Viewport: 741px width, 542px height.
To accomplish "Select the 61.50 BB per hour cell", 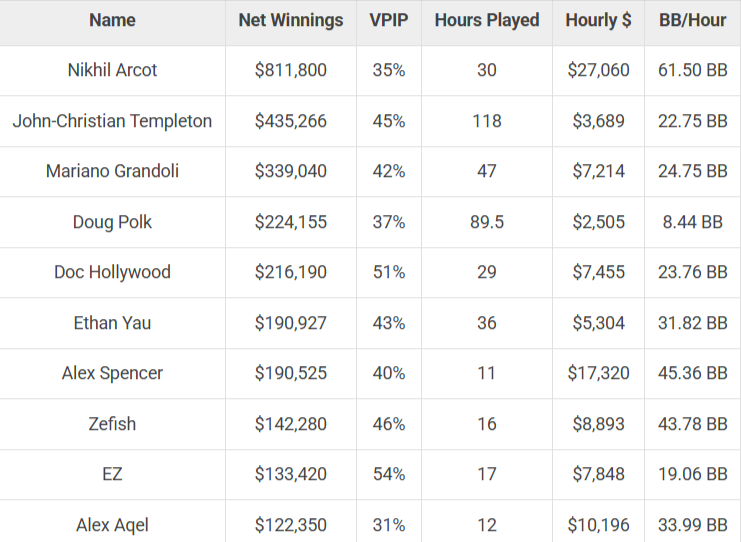I will (x=693, y=70).
